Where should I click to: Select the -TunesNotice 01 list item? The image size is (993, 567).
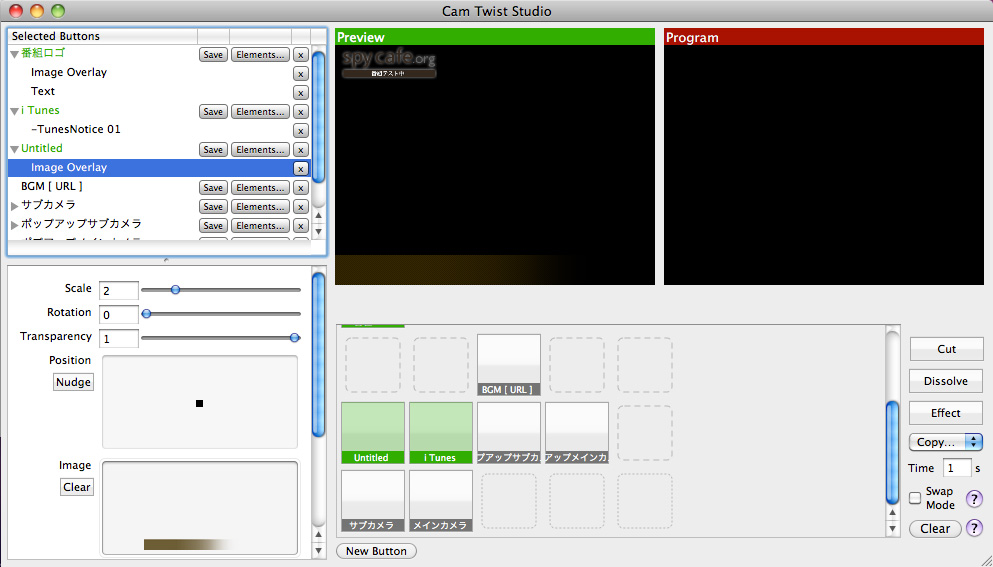point(76,130)
